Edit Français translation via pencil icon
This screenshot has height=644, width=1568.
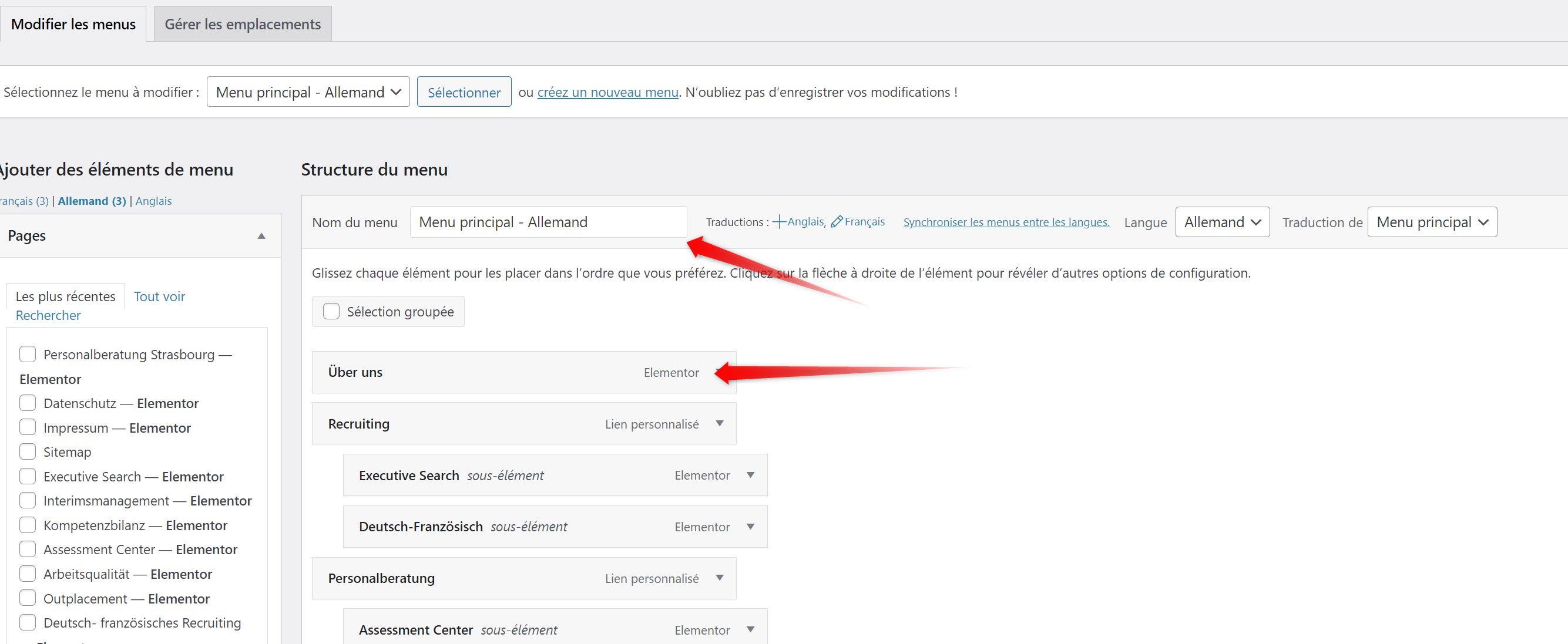(x=837, y=222)
